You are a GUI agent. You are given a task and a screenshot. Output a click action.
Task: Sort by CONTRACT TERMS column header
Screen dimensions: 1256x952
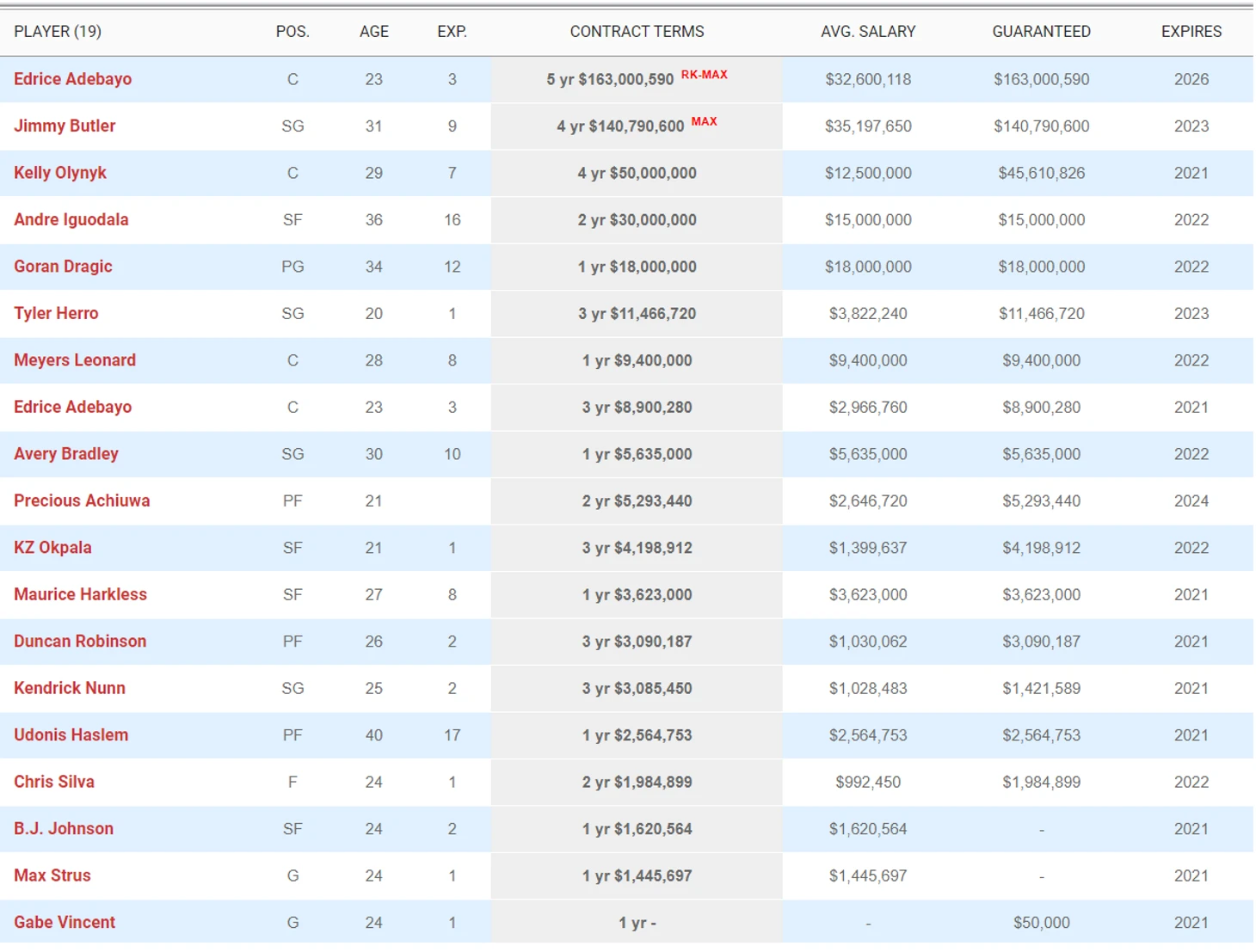pyautogui.click(x=637, y=32)
